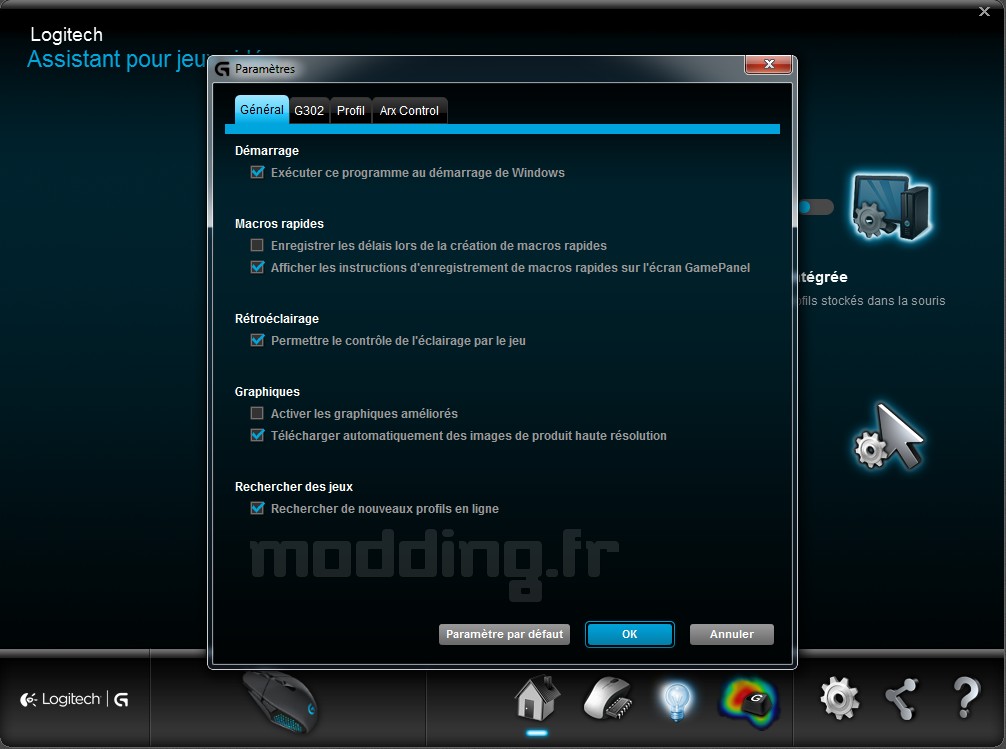Close the Logitech main window
This screenshot has width=1006, height=749.
[984, 12]
